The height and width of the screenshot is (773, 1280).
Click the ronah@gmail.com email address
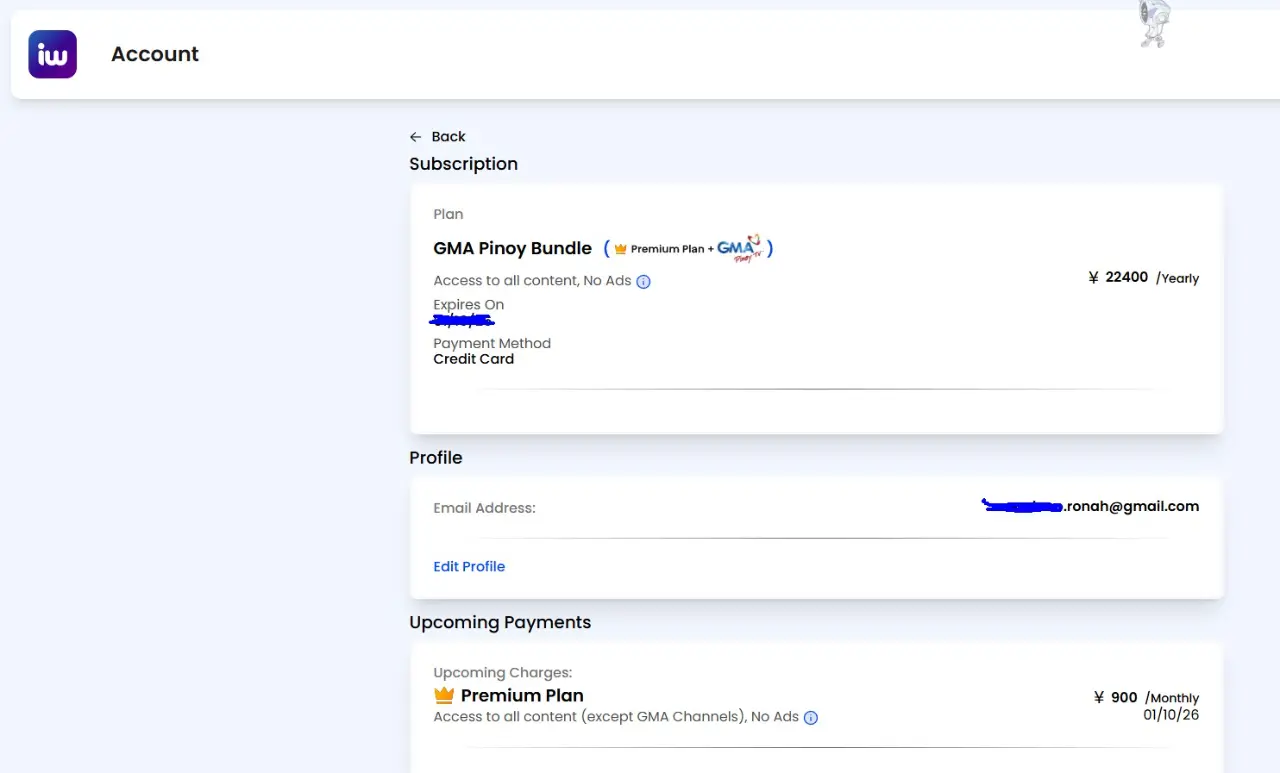click(1090, 506)
